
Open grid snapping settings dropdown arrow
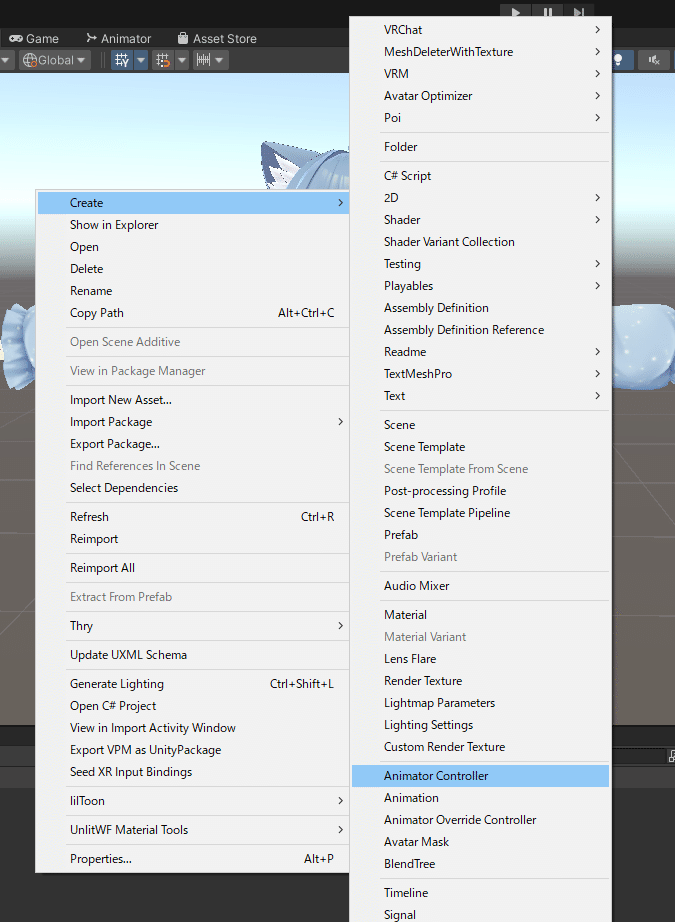182,60
